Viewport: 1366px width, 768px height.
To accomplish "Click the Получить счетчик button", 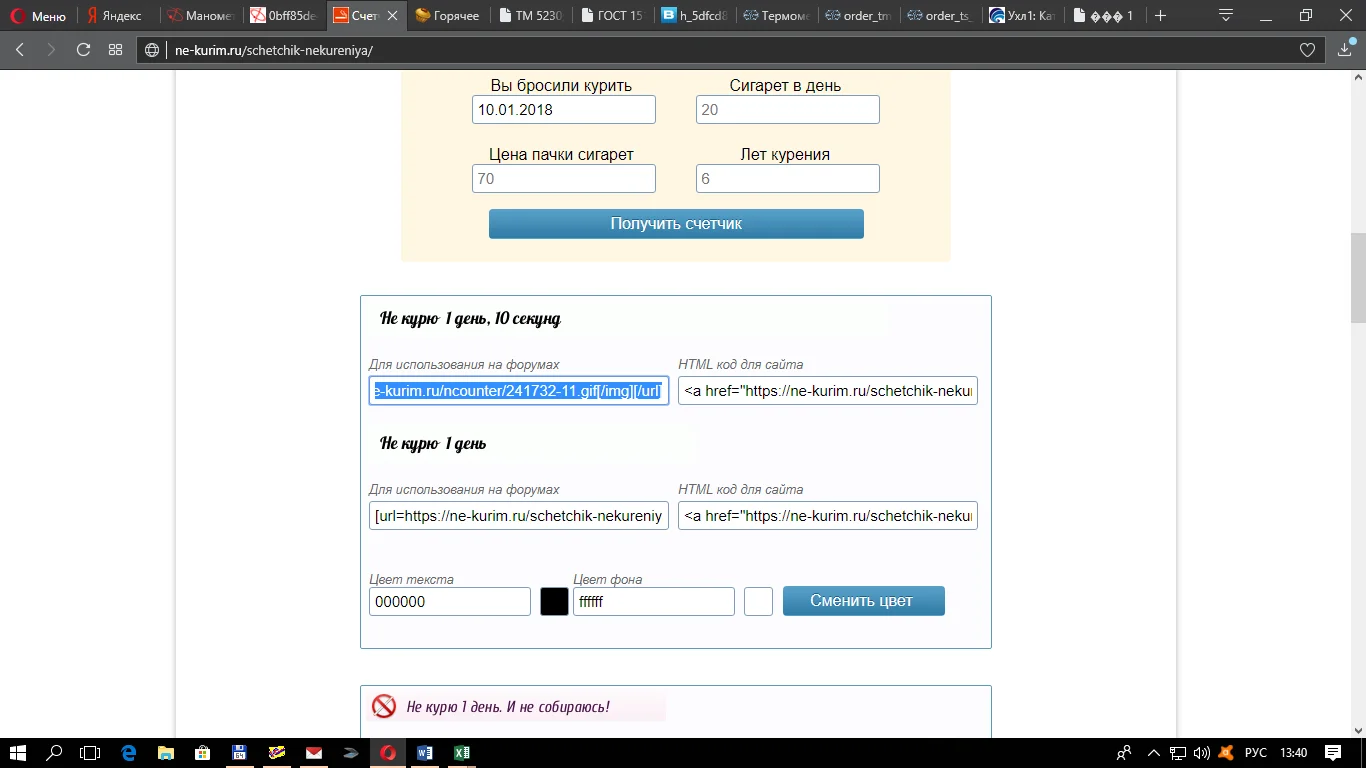I will tap(676, 224).
